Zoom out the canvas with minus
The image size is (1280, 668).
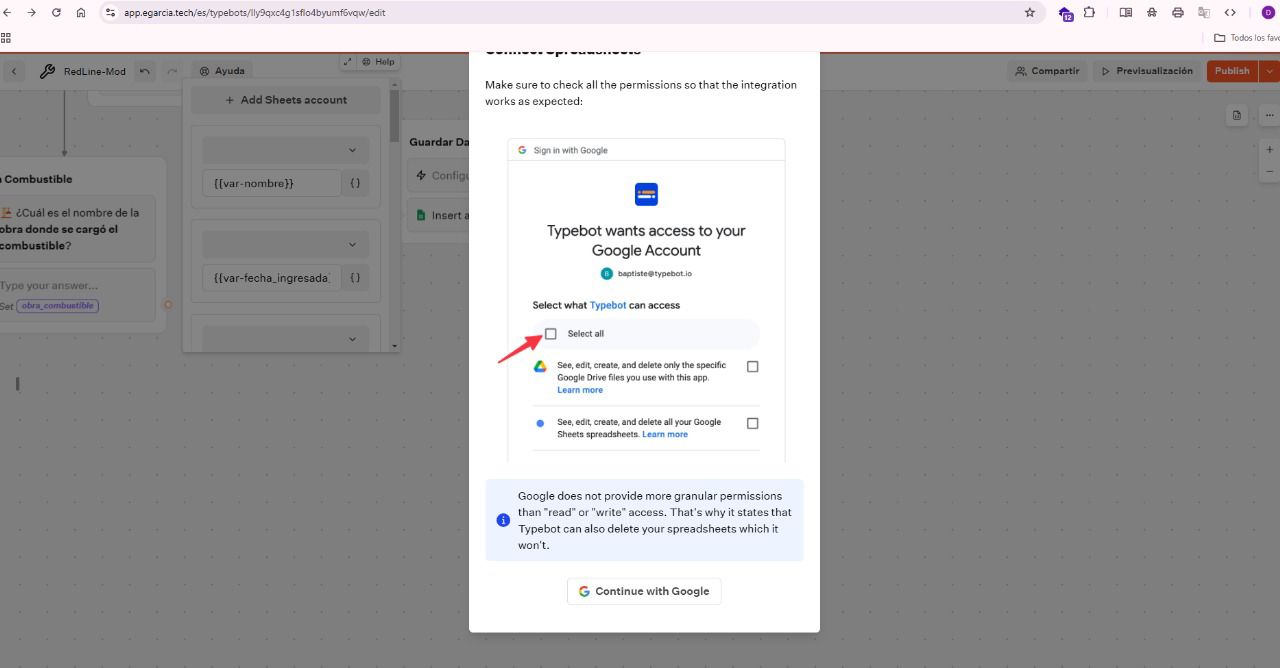(1270, 171)
